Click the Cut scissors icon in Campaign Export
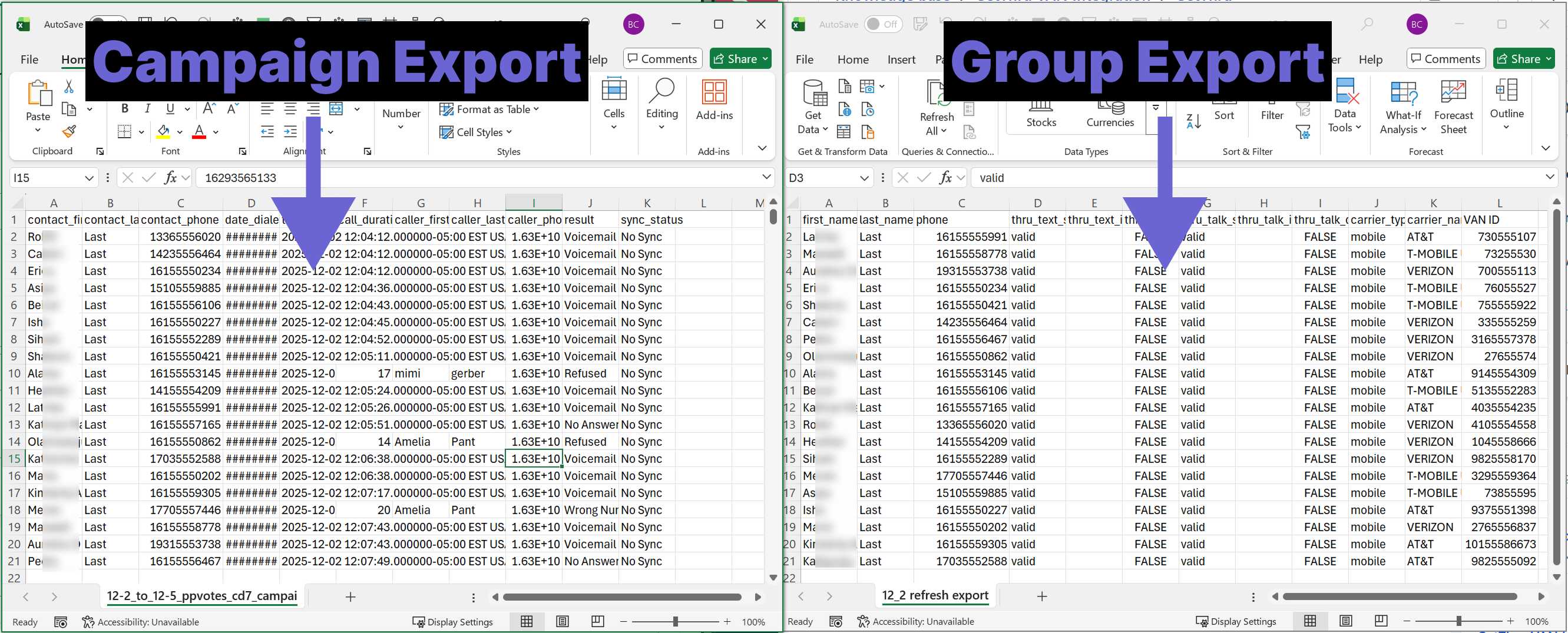Viewport: 1568px width, 633px height. (x=69, y=87)
